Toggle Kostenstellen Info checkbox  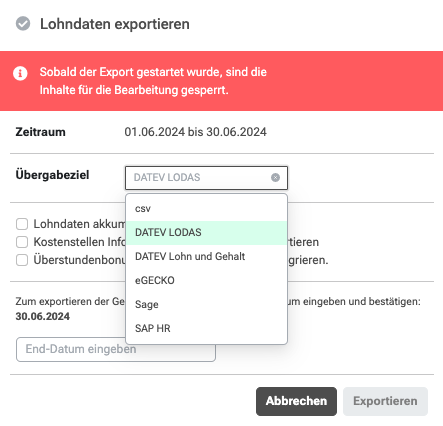pyautogui.click(x=22, y=242)
